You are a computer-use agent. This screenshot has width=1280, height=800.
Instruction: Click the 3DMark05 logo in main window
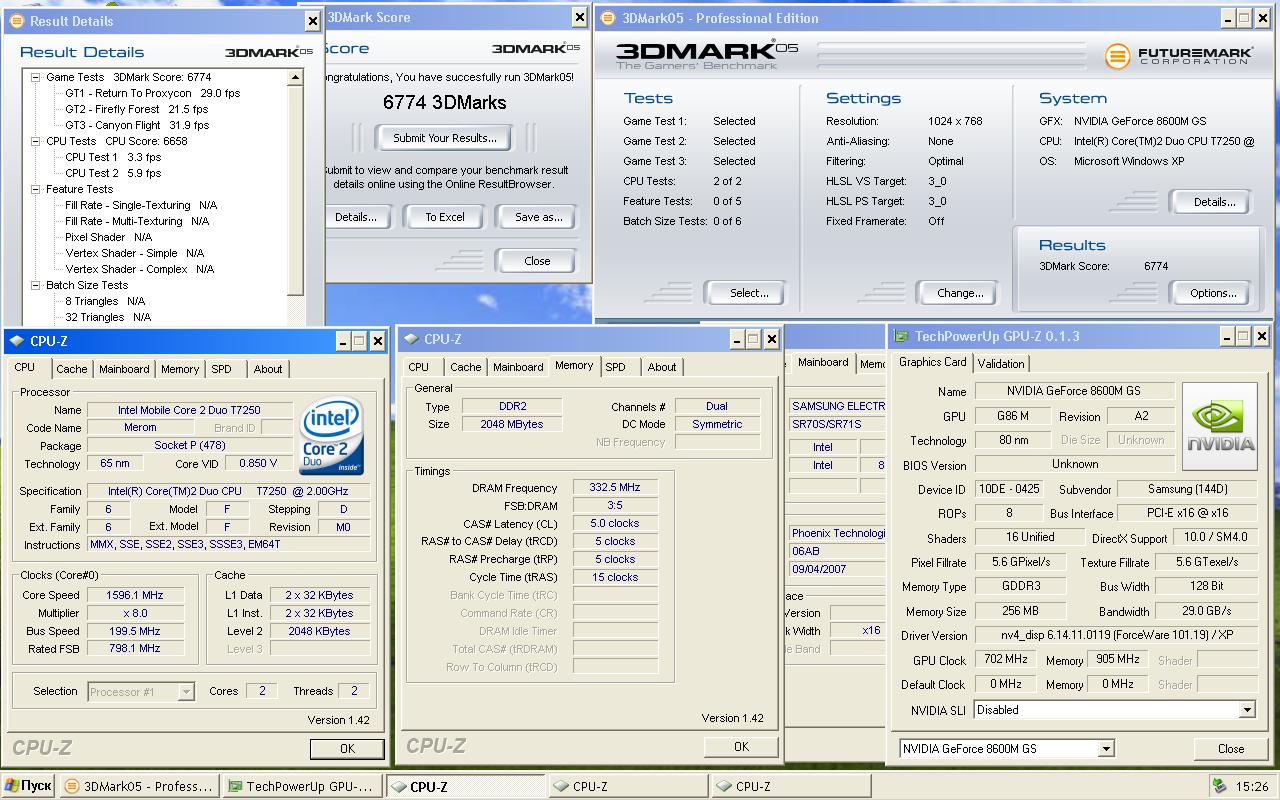pos(707,55)
